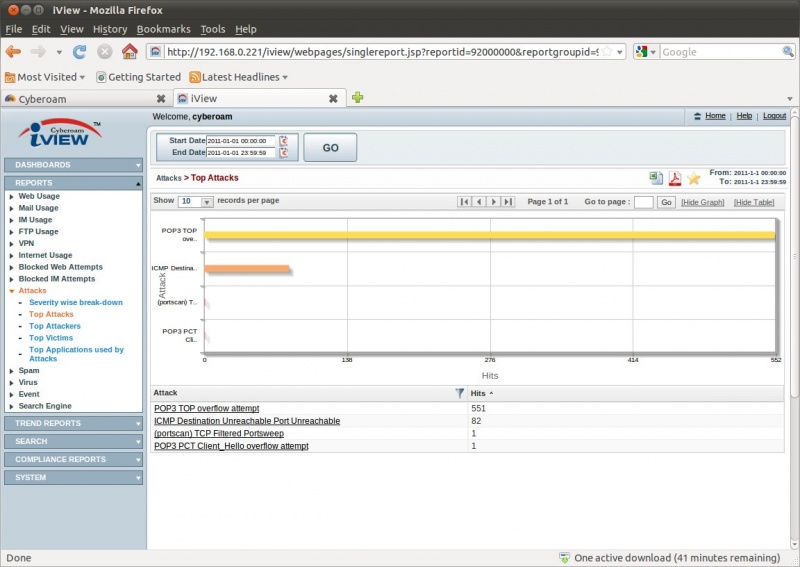
Task: Bookmark report with star icon
Action: click(x=693, y=178)
